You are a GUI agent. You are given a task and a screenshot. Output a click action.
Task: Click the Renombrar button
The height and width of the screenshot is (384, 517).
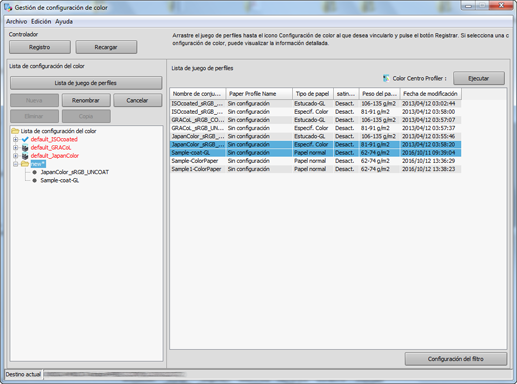pyautogui.click(x=86, y=100)
